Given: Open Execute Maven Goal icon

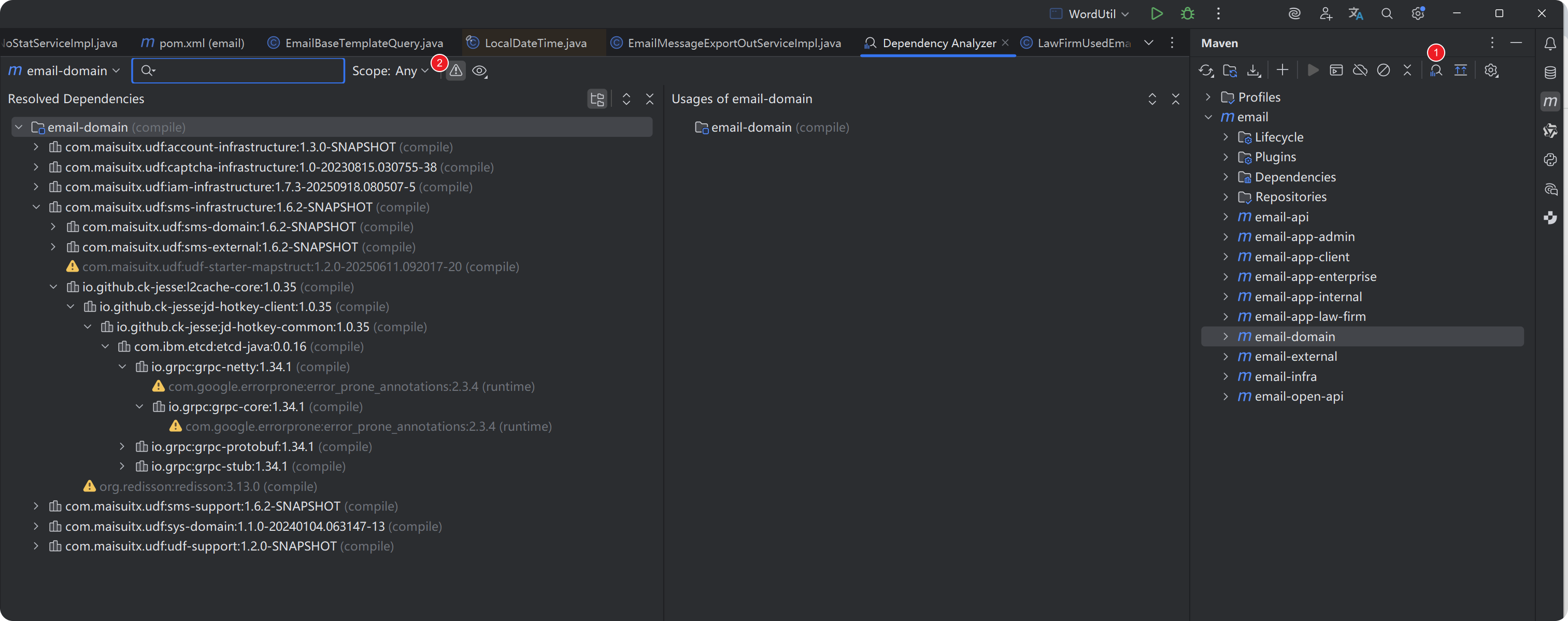Looking at the screenshot, I should coord(1336,70).
